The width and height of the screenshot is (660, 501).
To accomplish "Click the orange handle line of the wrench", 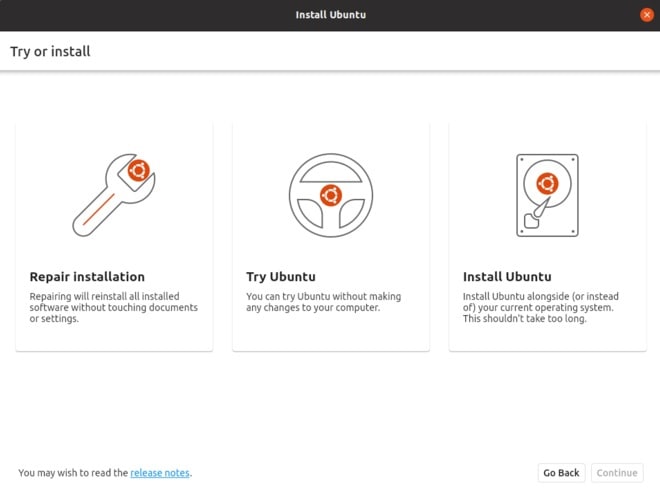I will [98, 210].
